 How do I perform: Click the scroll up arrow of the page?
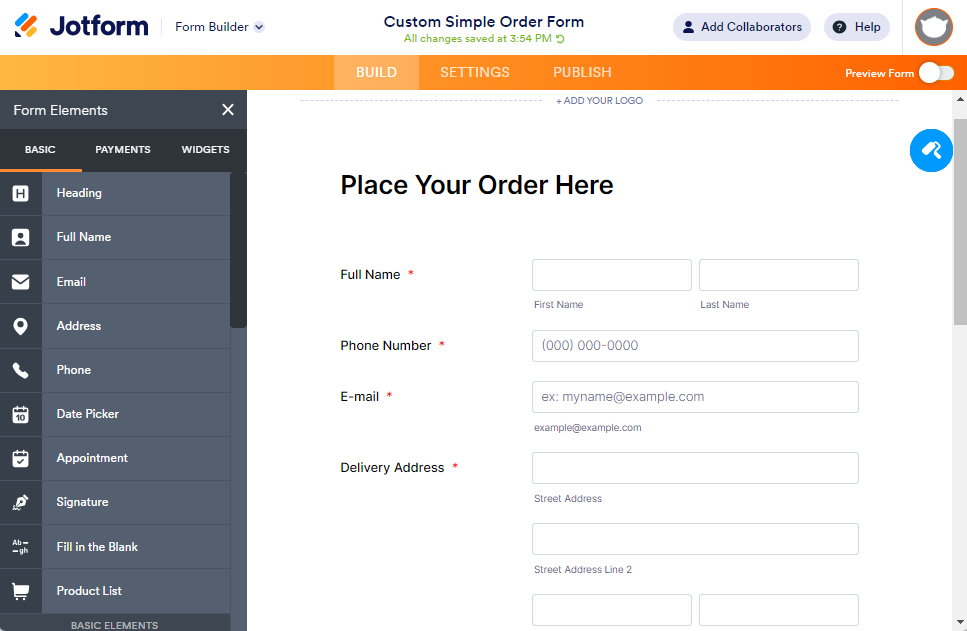click(960, 99)
